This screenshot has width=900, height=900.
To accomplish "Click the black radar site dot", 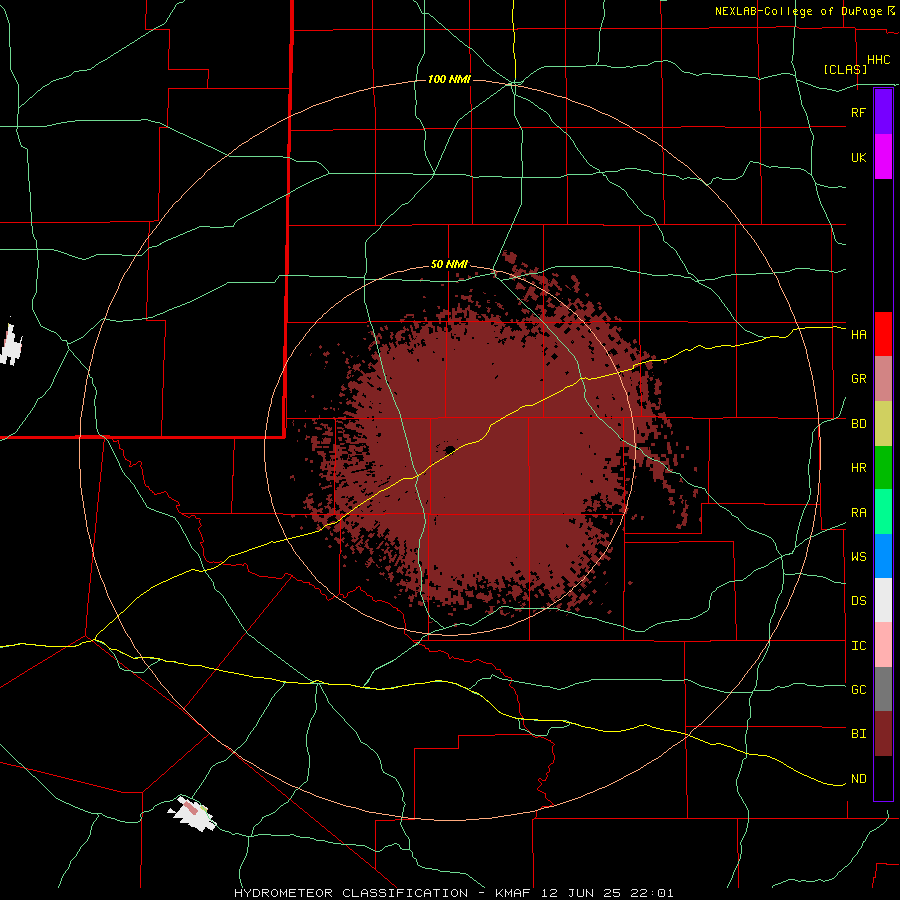I will point(450,449).
